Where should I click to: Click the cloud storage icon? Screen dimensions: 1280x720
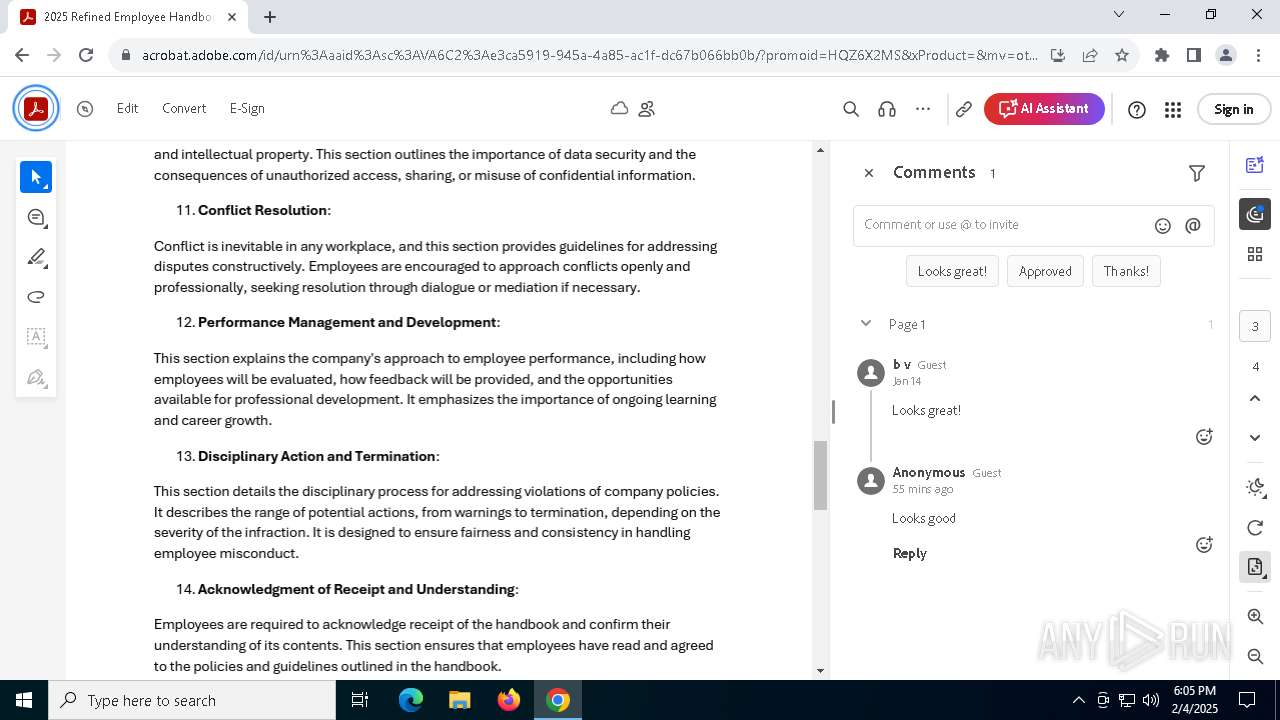click(x=619, y=108)
